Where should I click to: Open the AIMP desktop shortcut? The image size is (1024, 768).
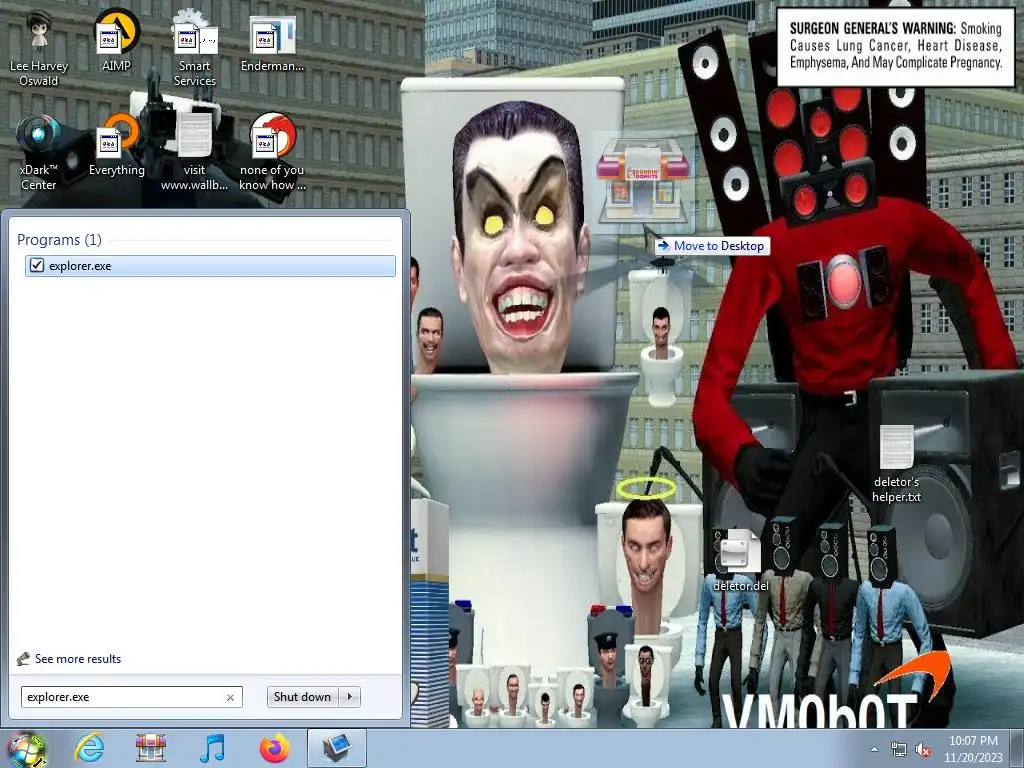click(116, 40)
